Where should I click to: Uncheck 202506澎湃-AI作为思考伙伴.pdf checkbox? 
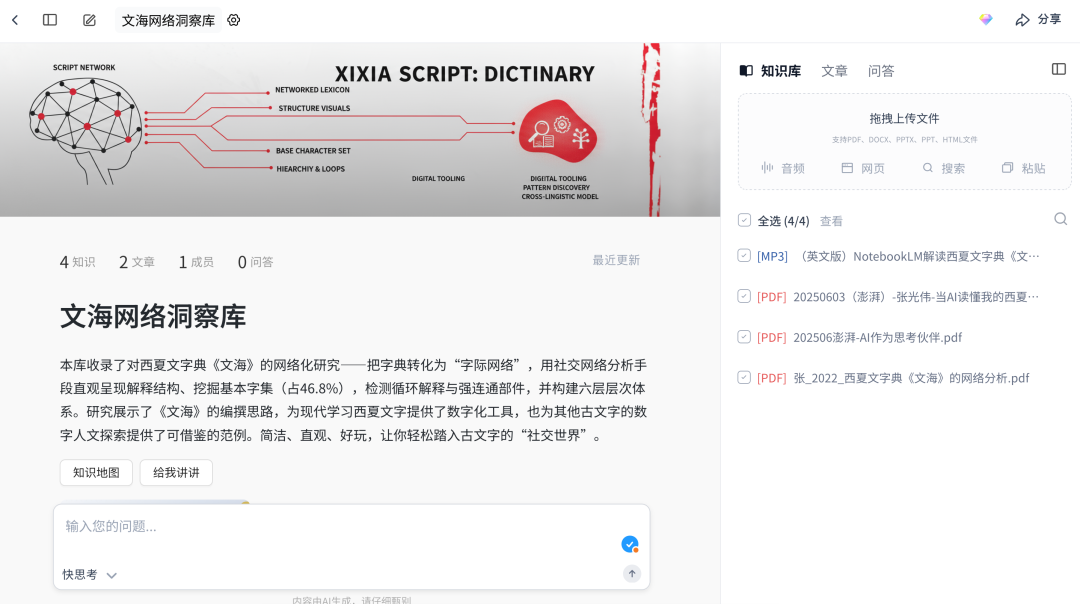[744, 337]
